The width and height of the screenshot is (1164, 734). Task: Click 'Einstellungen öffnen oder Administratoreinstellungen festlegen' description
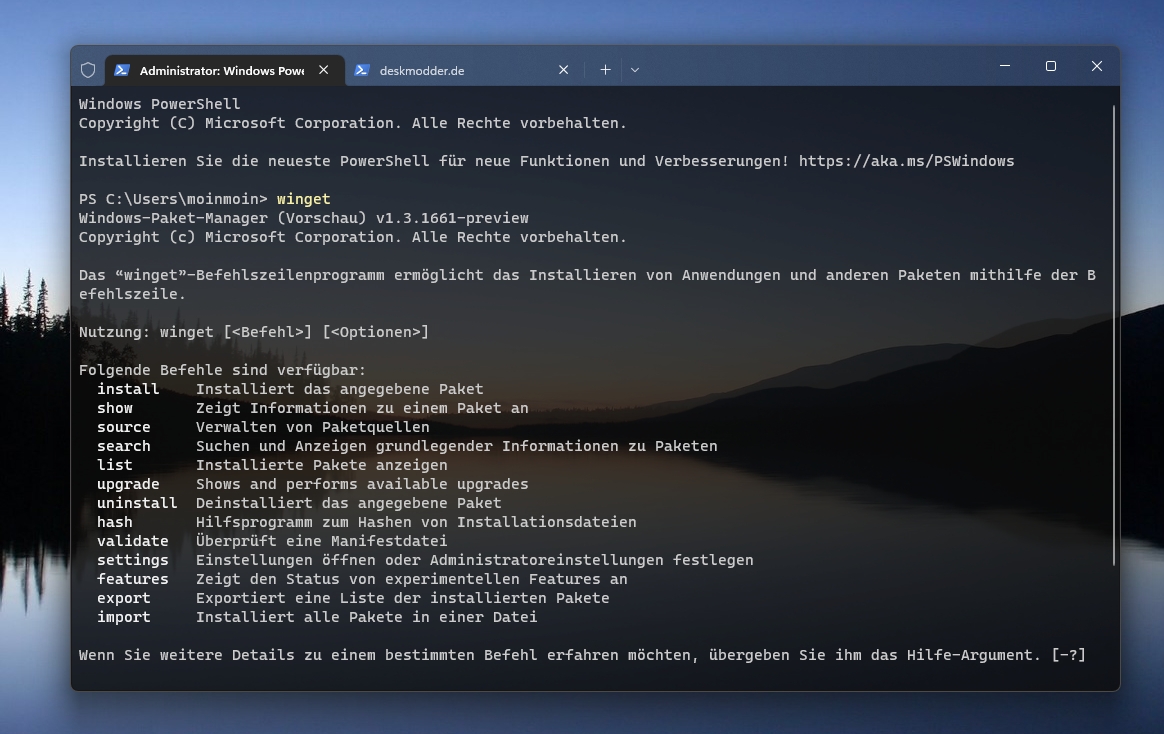474,560
